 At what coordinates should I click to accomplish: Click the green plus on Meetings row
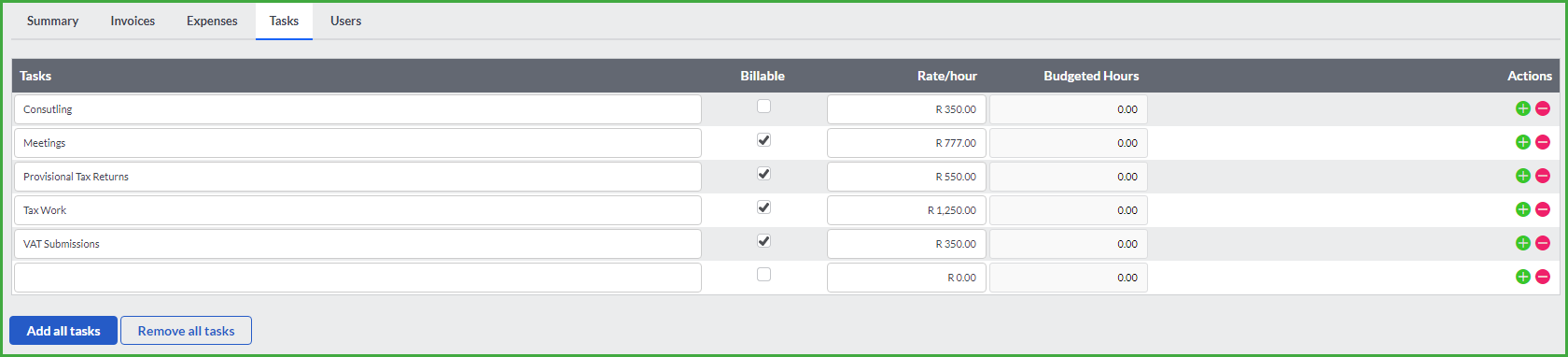(x=1523, y=142)
